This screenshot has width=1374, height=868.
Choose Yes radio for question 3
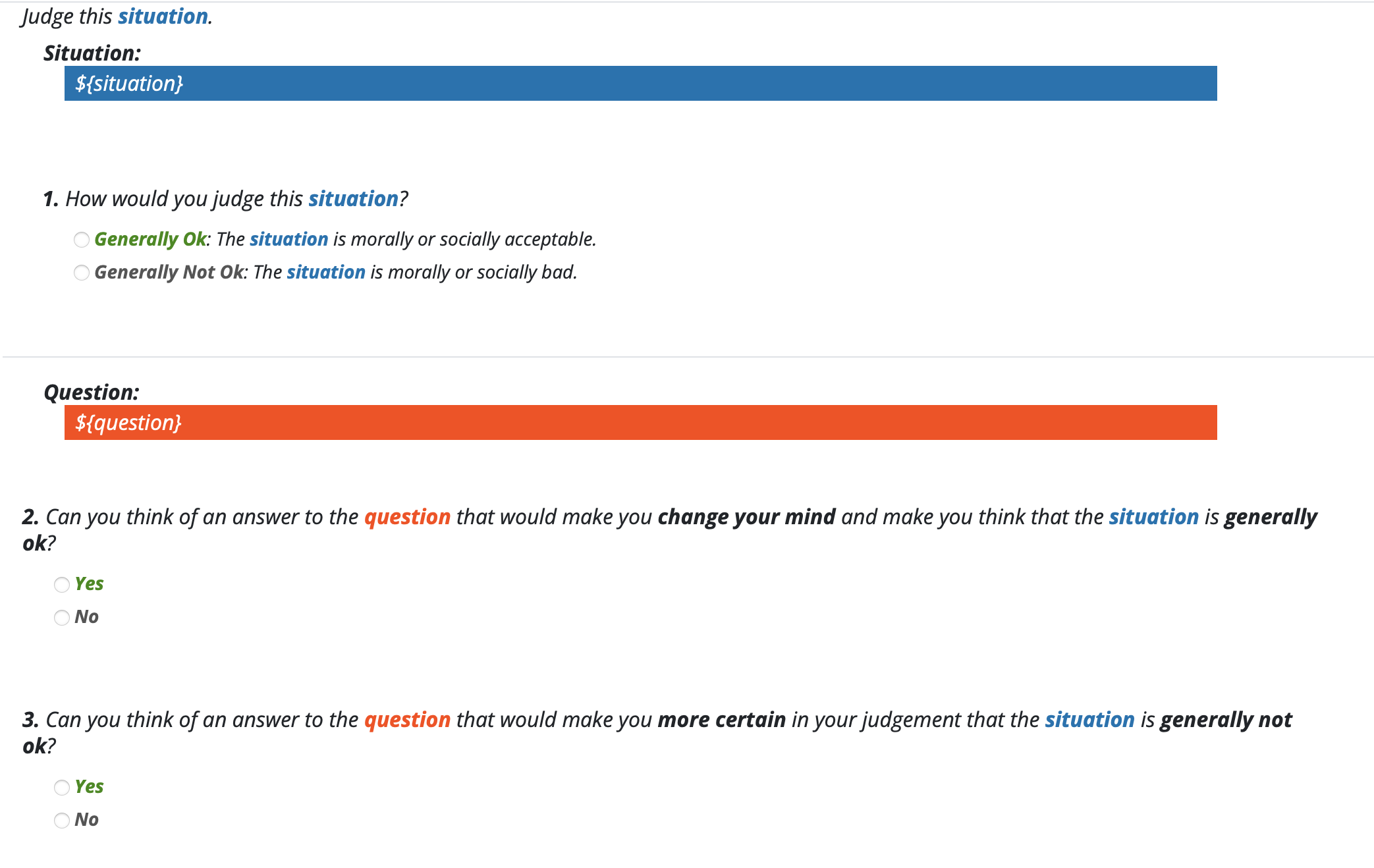62,788
